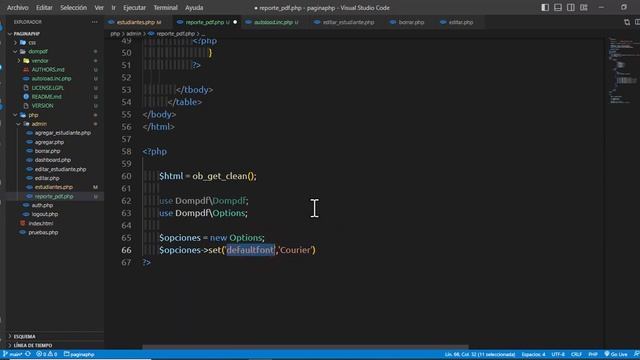Click admin breadcrumb segment
Screen dimensions: 640x360
[133, 33]
